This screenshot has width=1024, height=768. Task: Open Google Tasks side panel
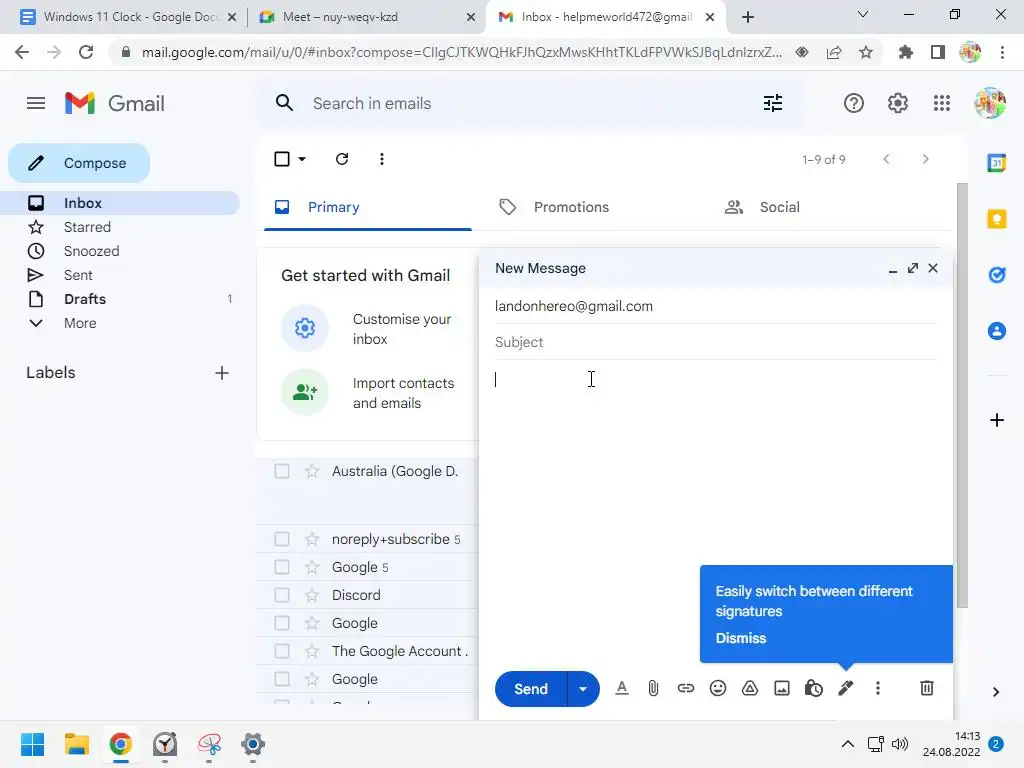pos(997,275)
